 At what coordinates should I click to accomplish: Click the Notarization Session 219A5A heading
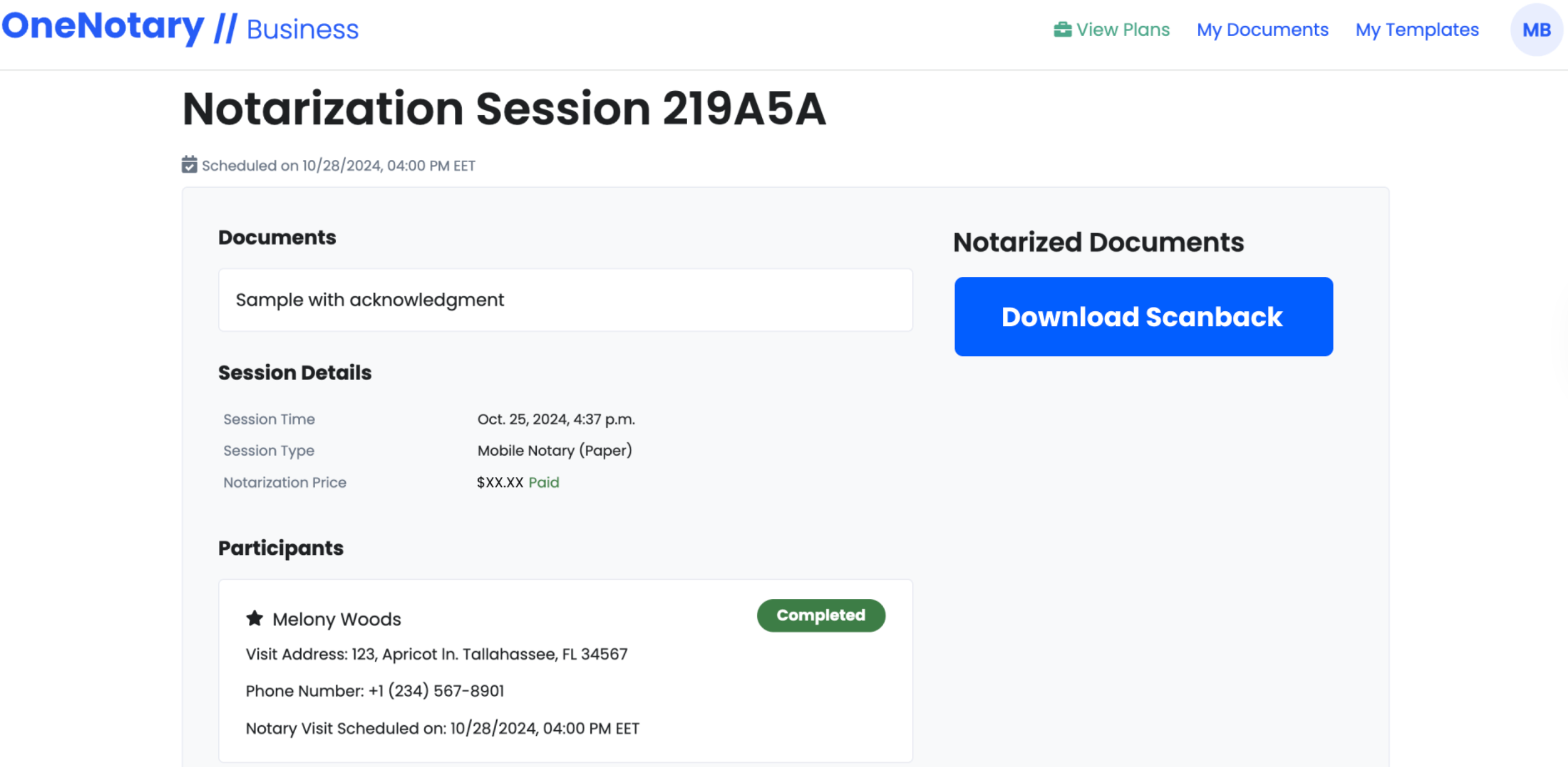click(504, 109)
